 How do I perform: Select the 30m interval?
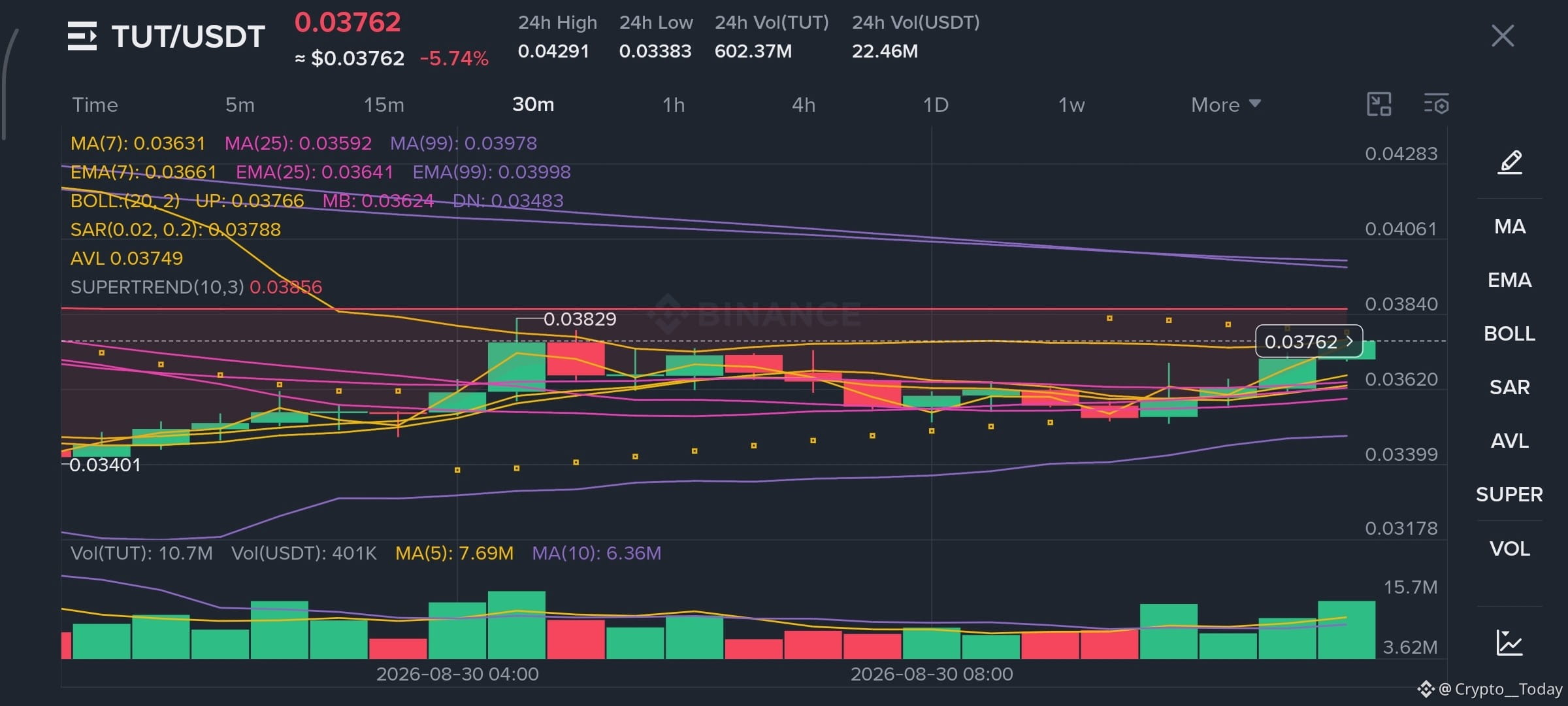[x=533, y=105]
